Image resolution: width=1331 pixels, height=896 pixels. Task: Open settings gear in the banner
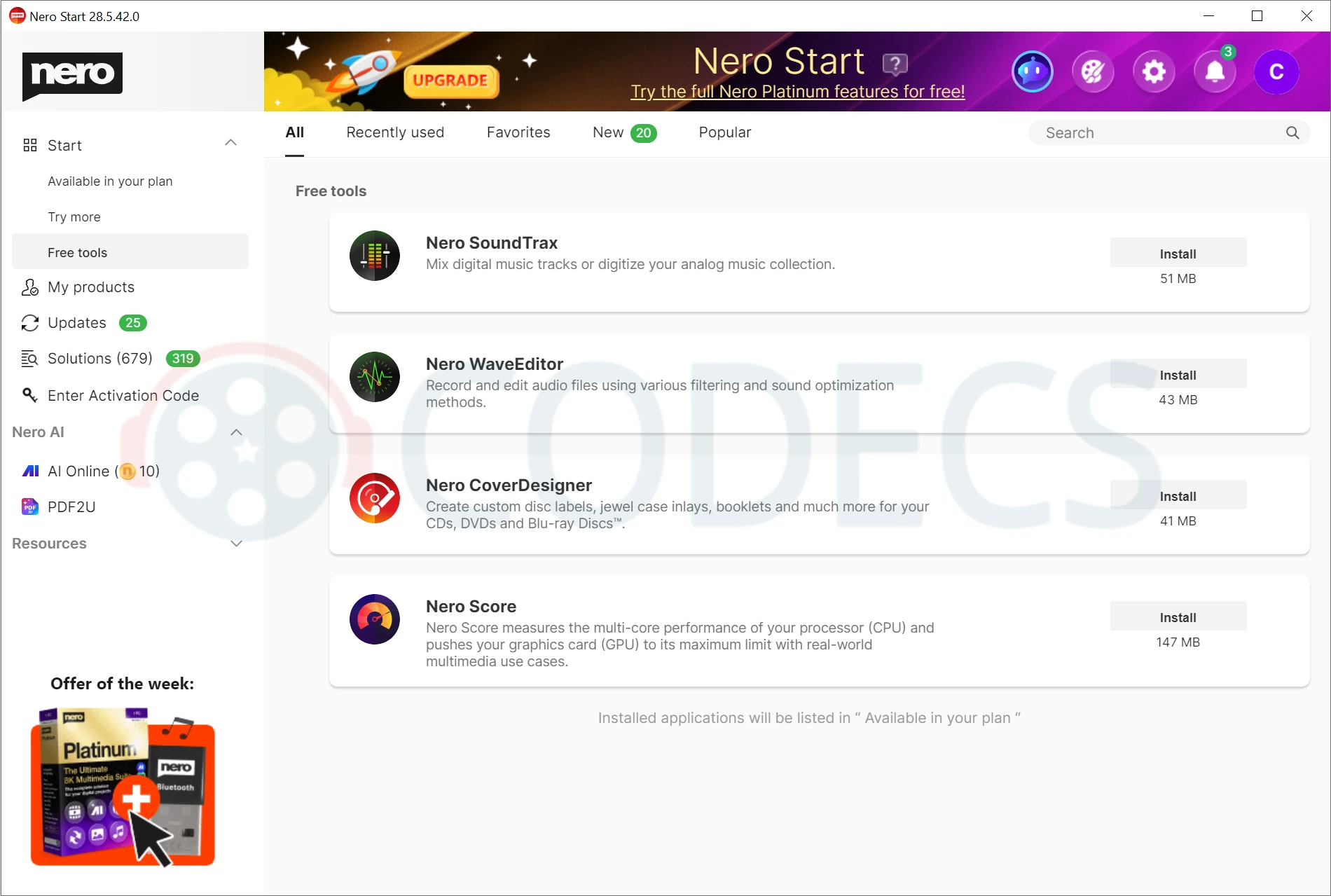coord(1154,71)
